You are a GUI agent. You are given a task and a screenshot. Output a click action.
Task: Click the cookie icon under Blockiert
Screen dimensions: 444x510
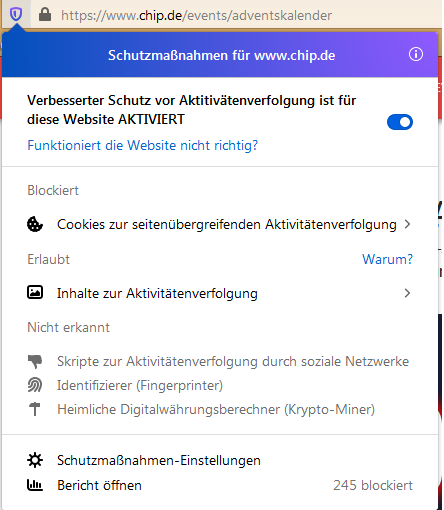[x=35, y=224]
